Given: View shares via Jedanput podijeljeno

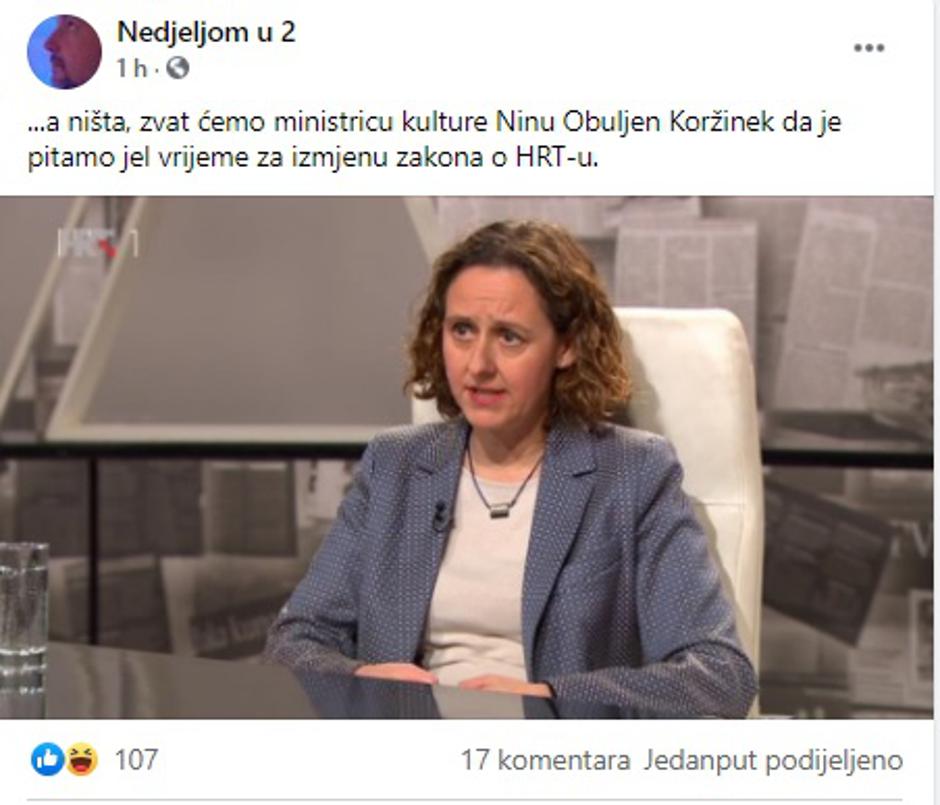Looking at the screenshot, I should [x=773, y=760].
